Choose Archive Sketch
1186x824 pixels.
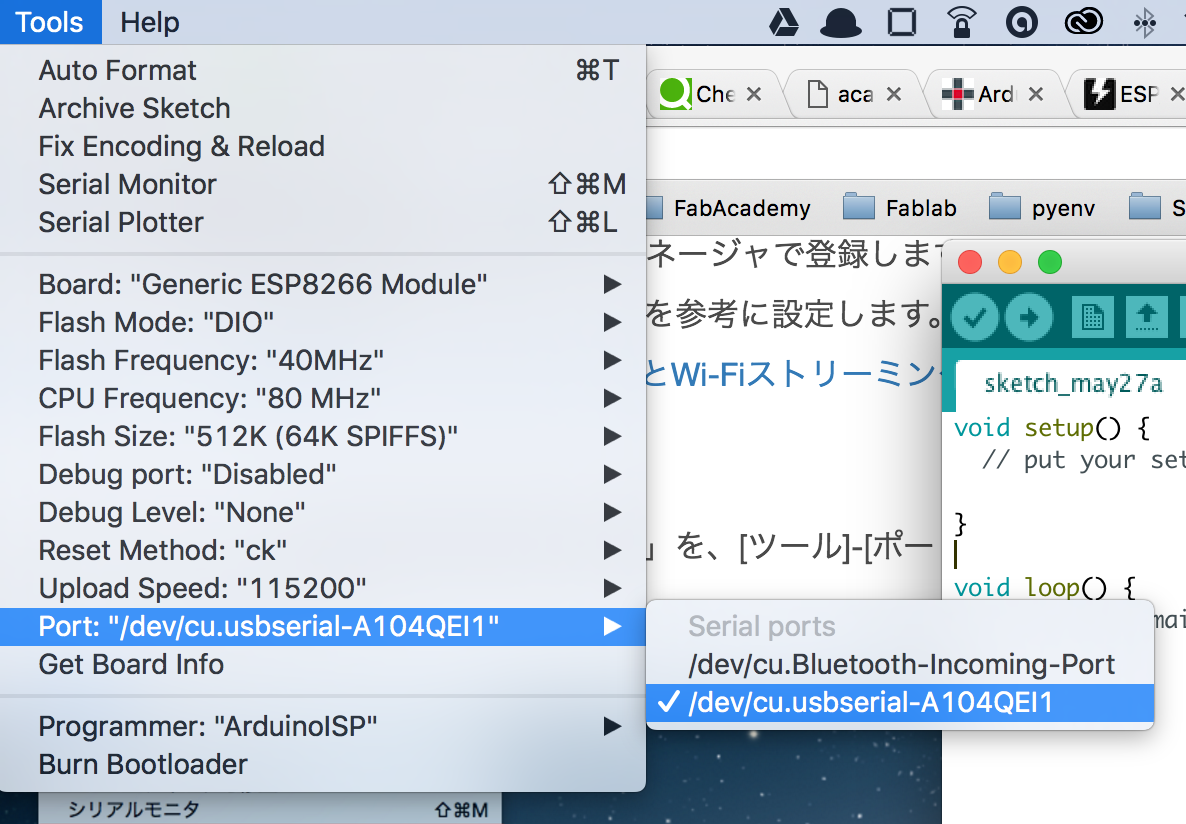323,108
